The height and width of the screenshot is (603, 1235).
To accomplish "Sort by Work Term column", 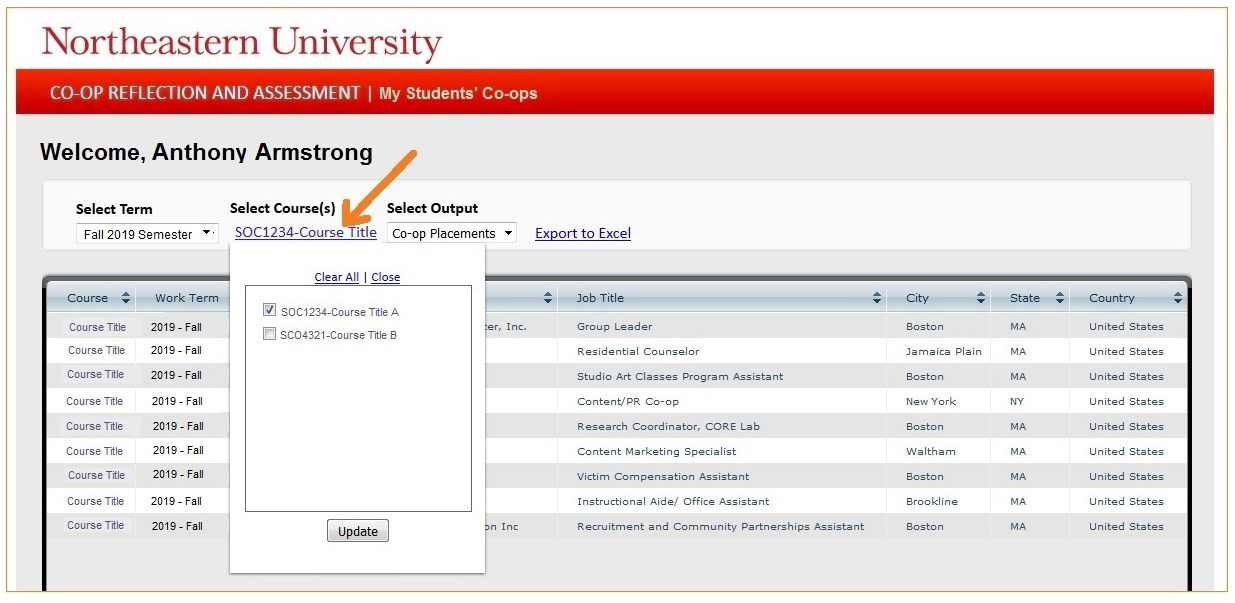I will (186, 298).
